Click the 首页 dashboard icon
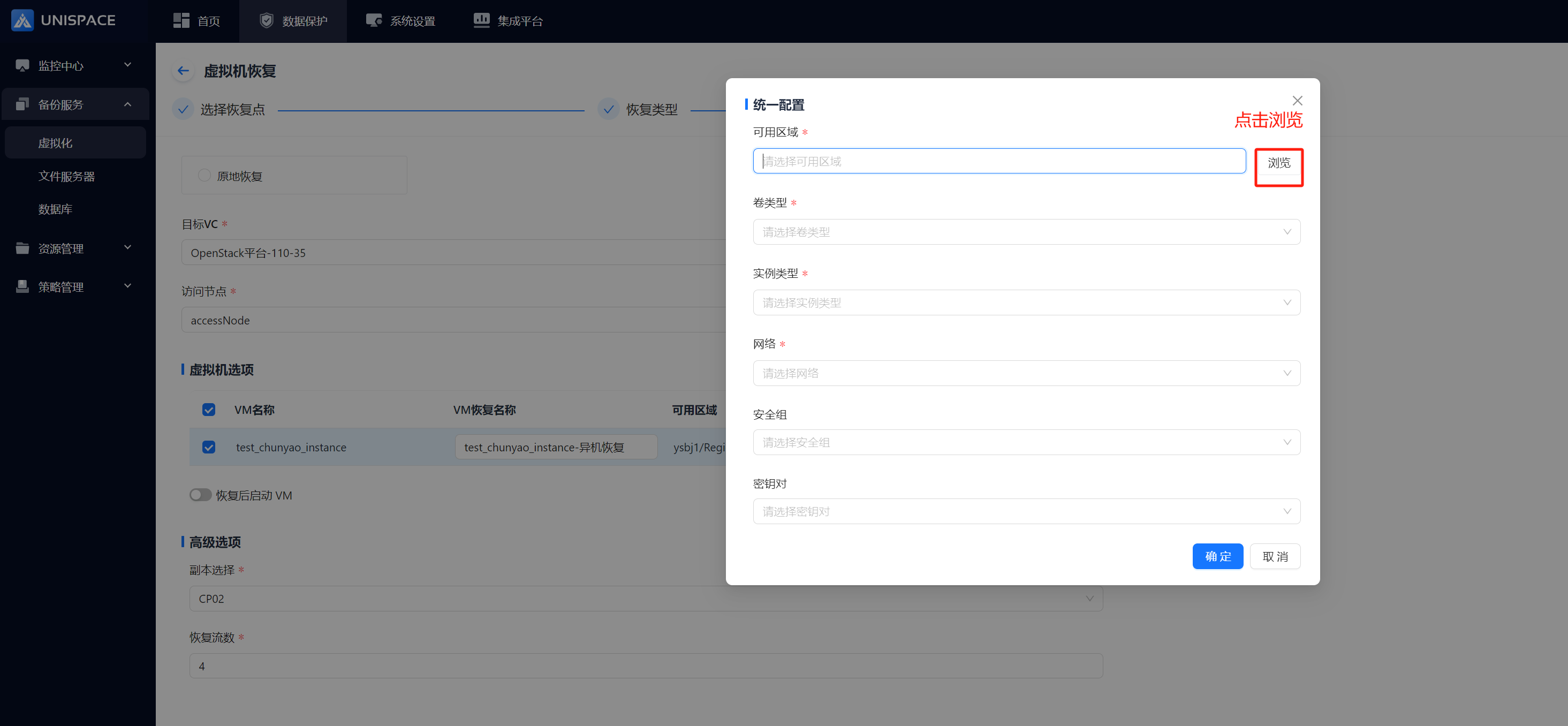Screen dimensions: 1568x726 [x=181, y=21]
